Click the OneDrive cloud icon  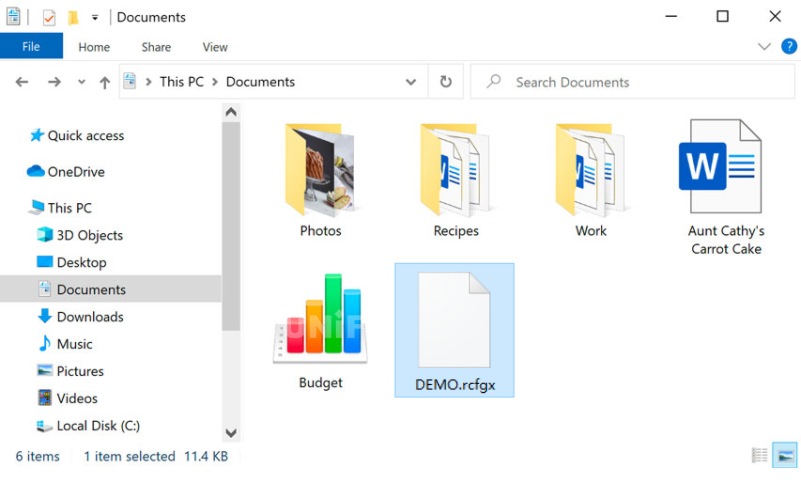(35, 171)
